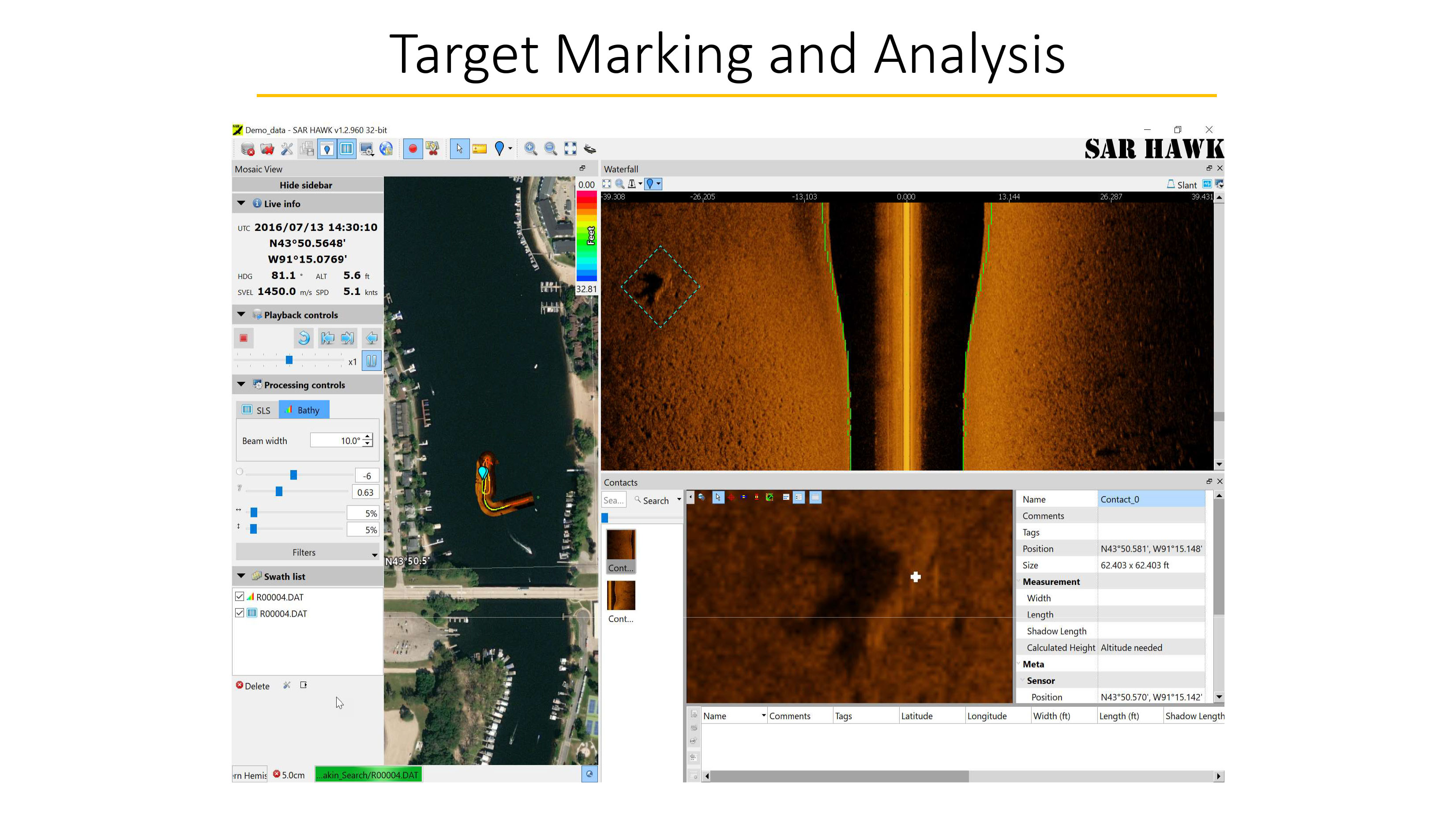Image resolution: width=1456 pixels, height=818 pixels.
Task: Open the Name column dropdown in contacts table
Action: click(x=764, y=716)
